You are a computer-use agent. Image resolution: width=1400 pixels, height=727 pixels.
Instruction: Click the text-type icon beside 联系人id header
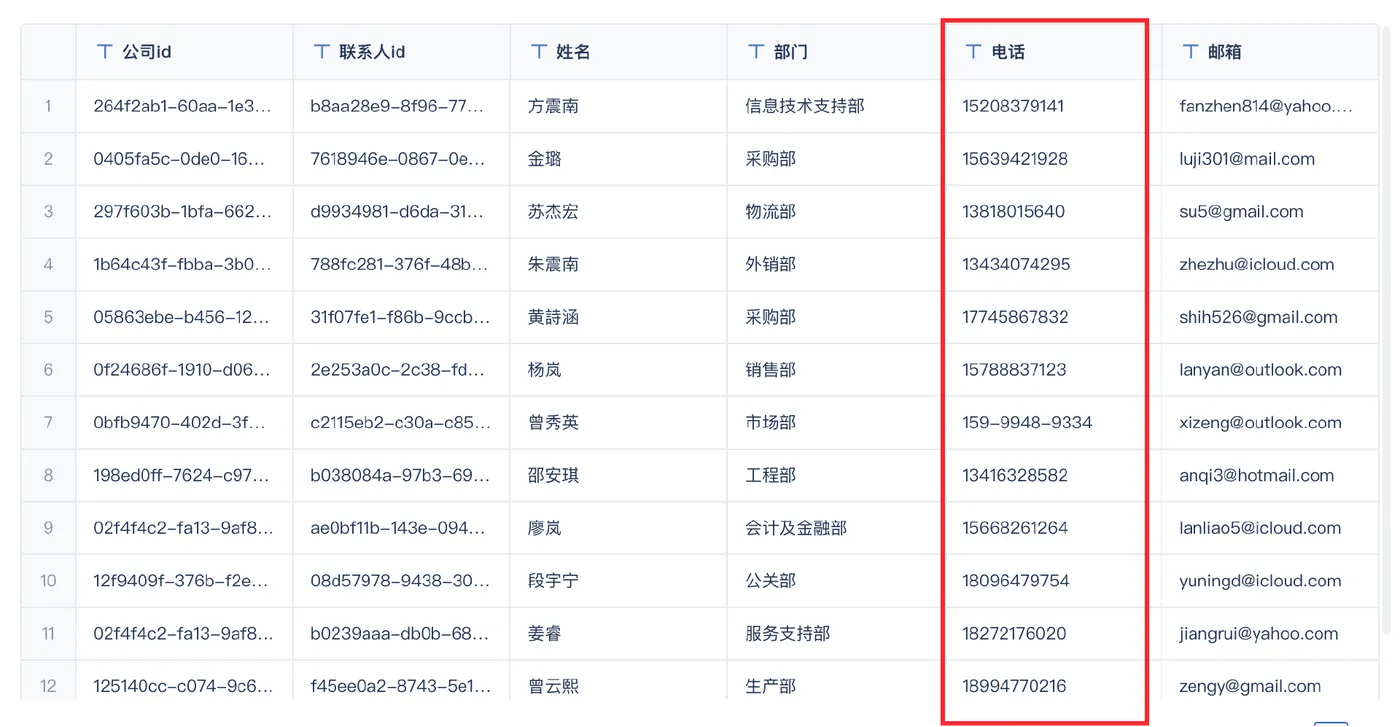[321, 52]
